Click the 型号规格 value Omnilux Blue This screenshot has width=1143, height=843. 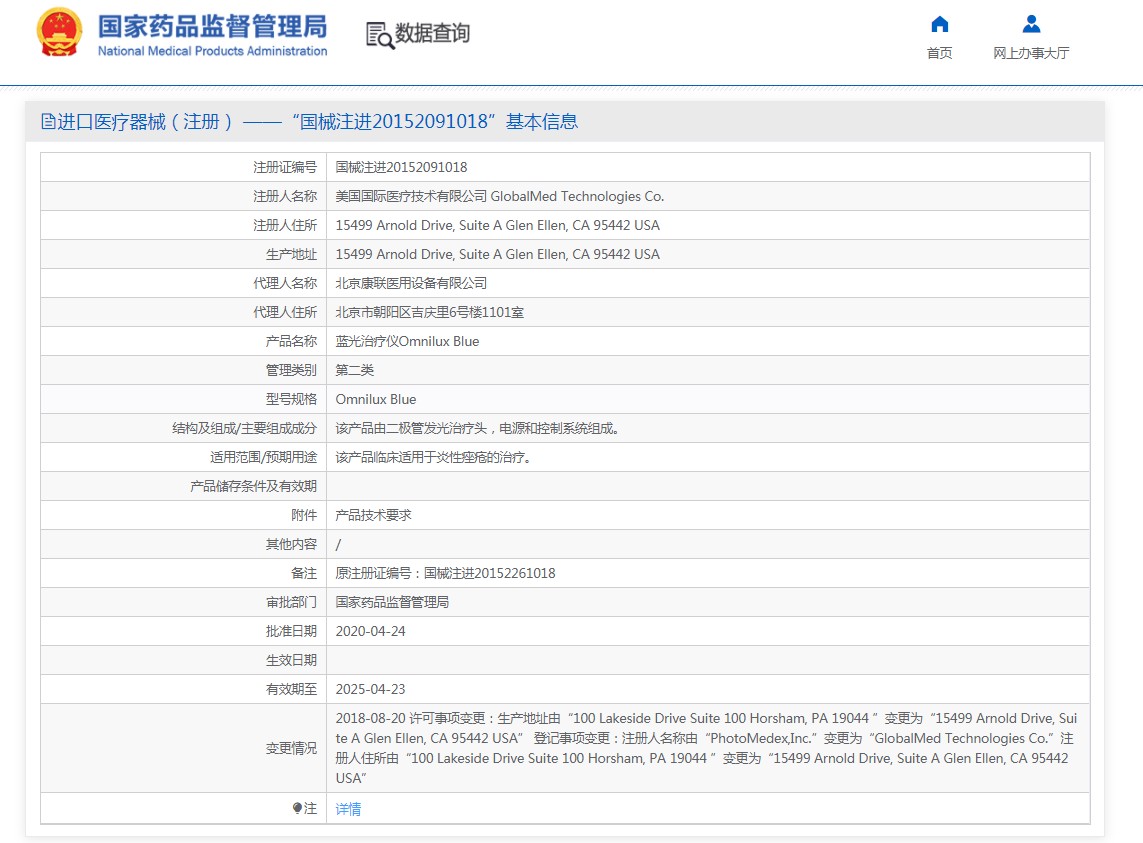coord(376,400)
